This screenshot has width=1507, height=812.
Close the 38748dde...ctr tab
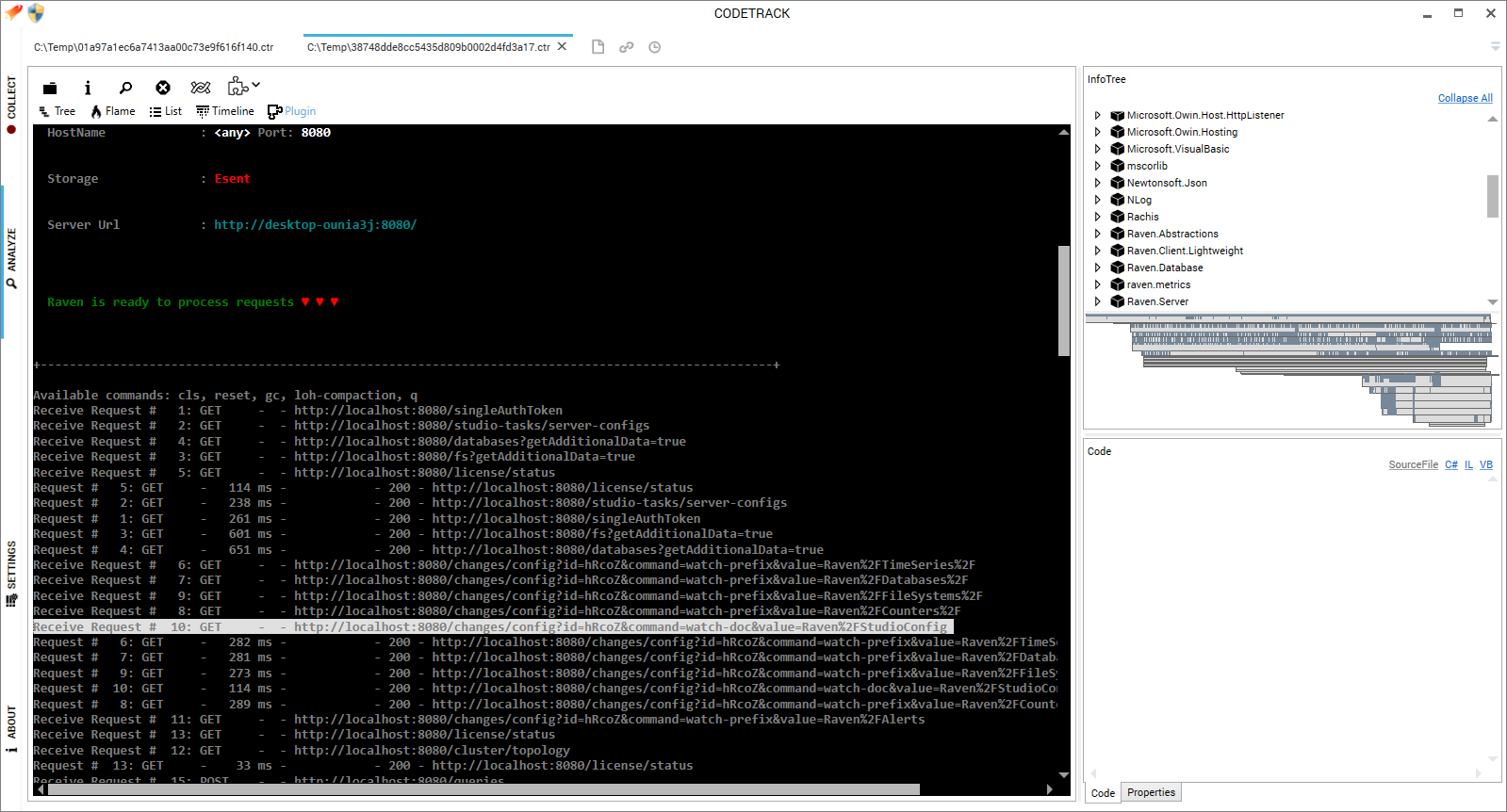[x=563, y=46]
